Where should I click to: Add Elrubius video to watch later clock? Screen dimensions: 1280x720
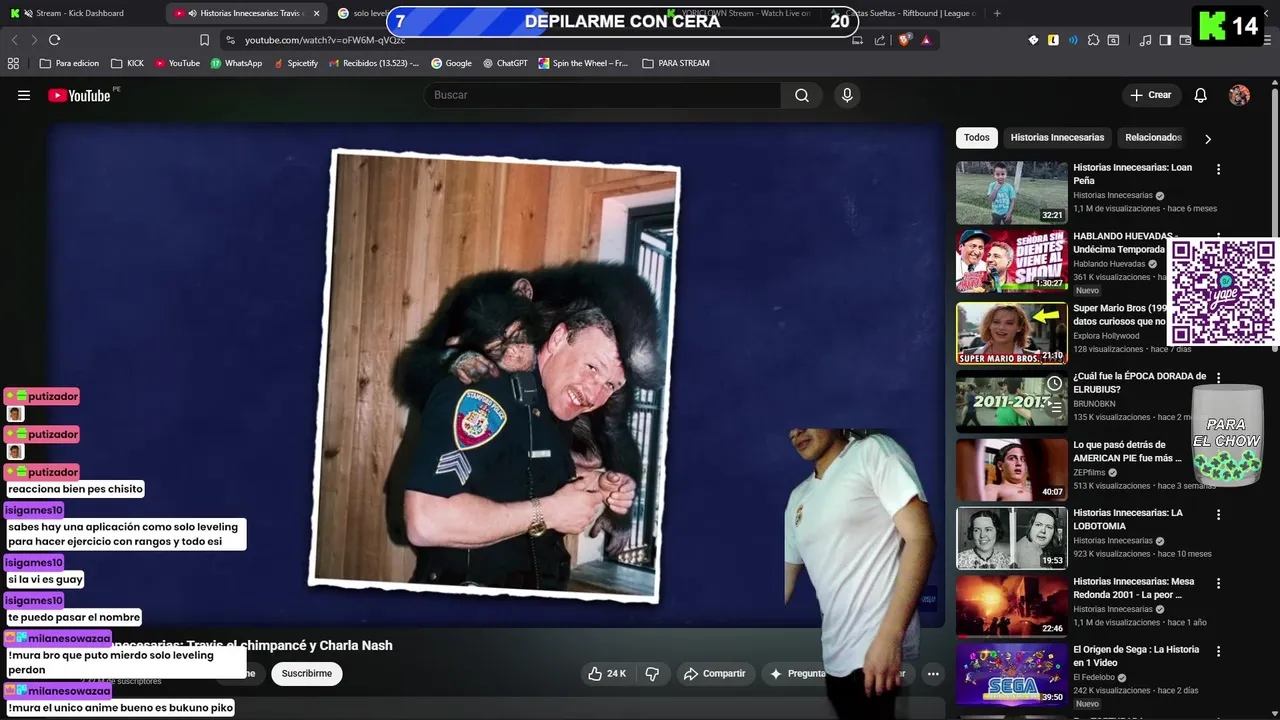pos(1054,383)
